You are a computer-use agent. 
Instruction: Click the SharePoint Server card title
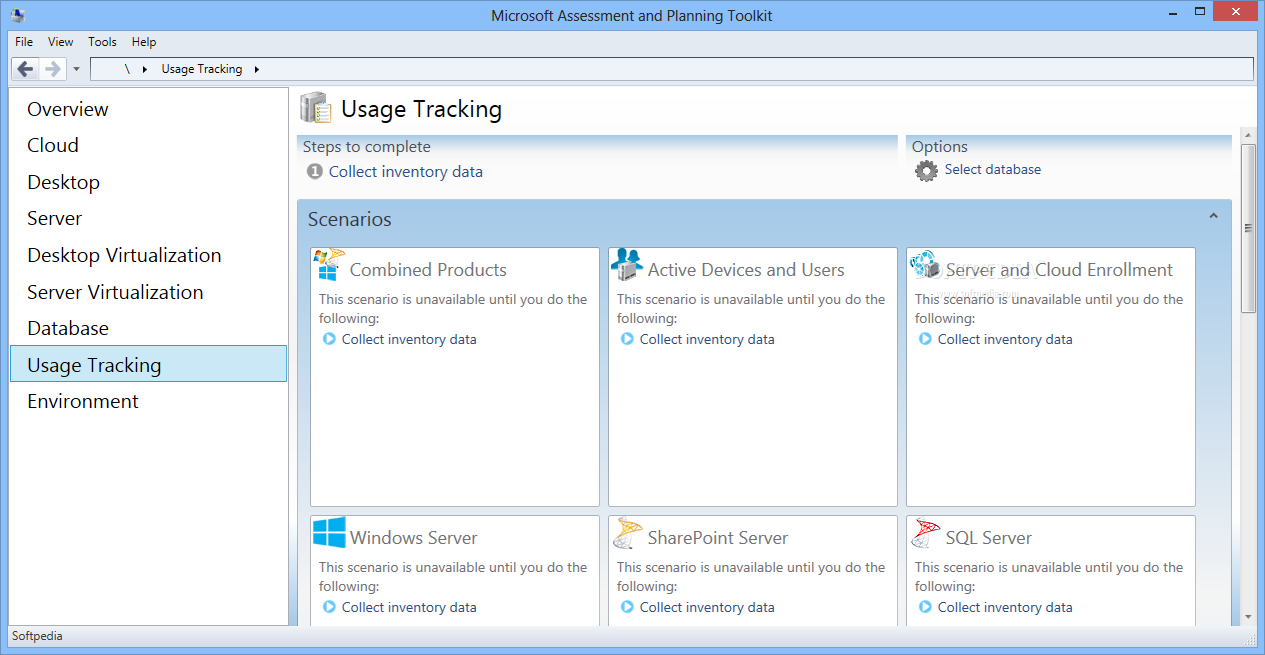[718, 538]
